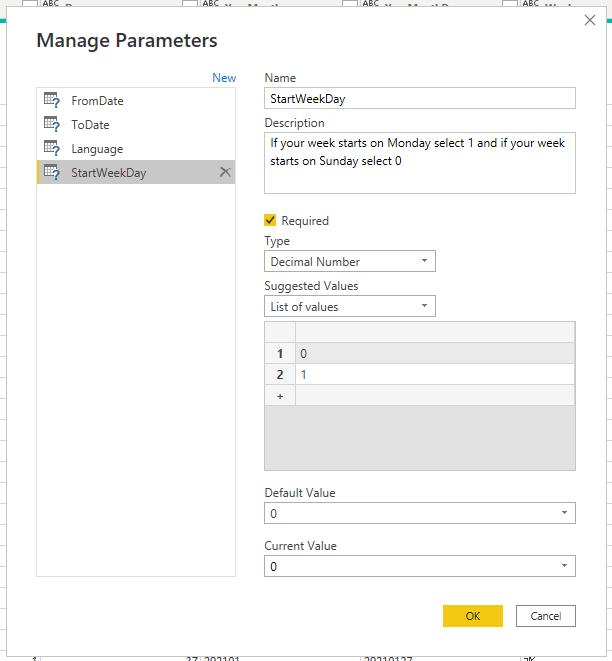This screenshot has height=661, width=612.
Task: Confirm with the OK button
Action: click(473, 616)
